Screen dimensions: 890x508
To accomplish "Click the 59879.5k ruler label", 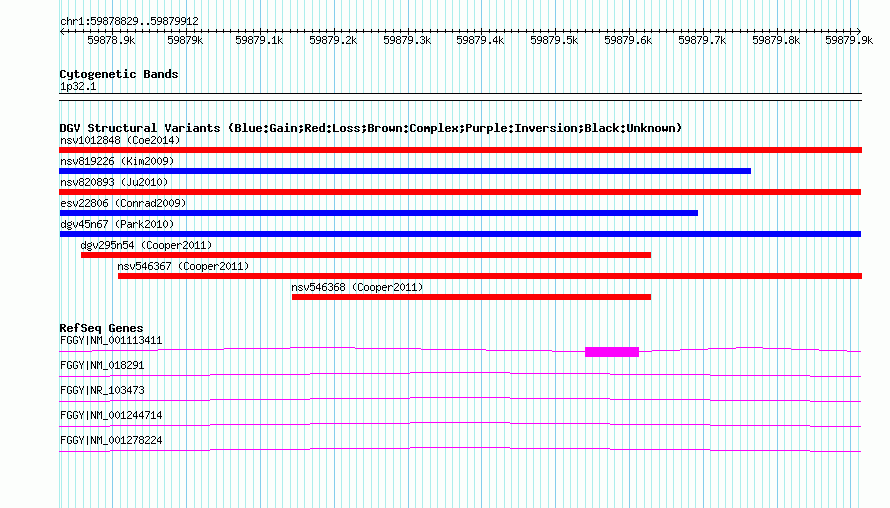I will click(x=554, y=40).
